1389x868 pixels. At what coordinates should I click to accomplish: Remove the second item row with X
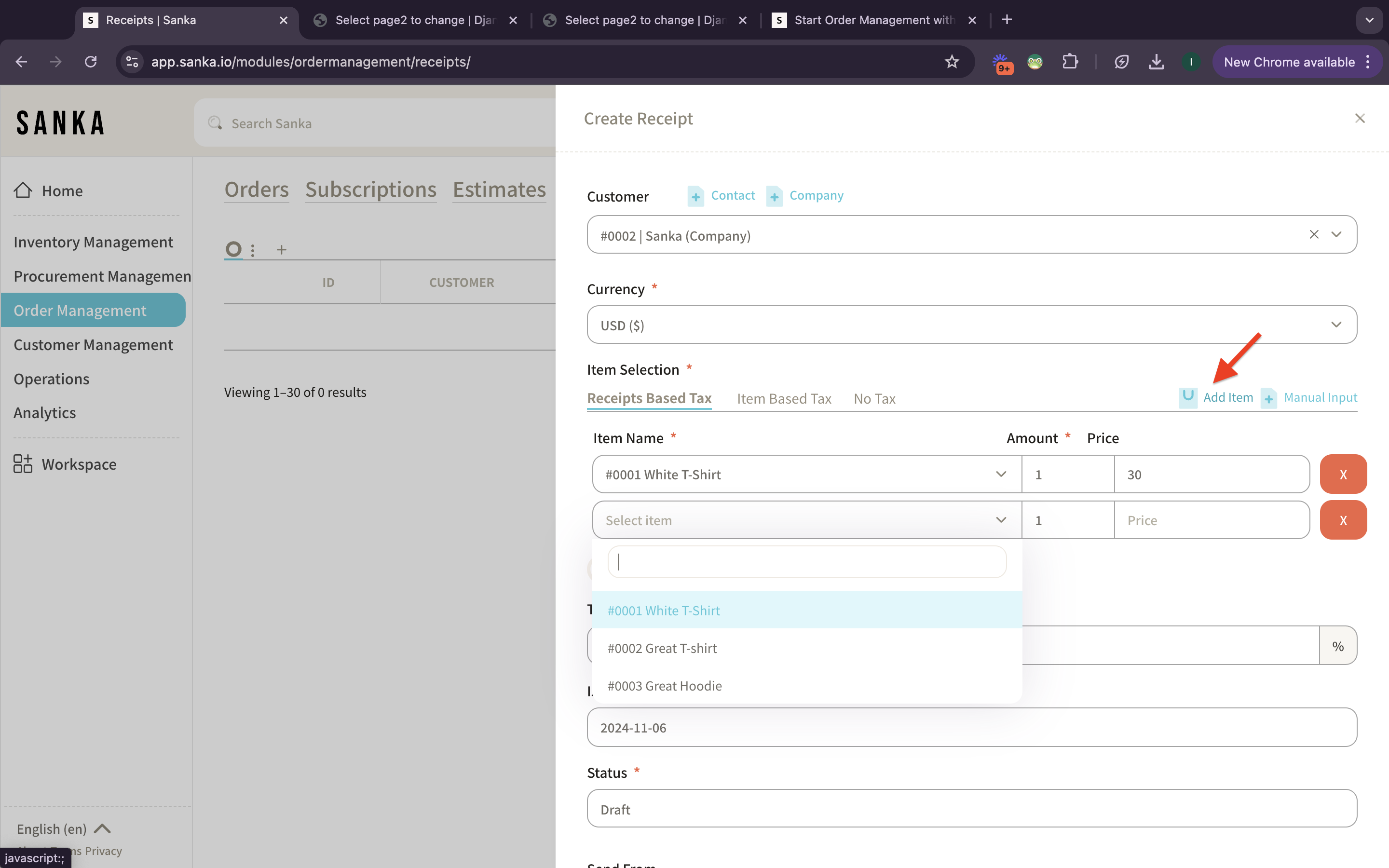coord(1343,520)
